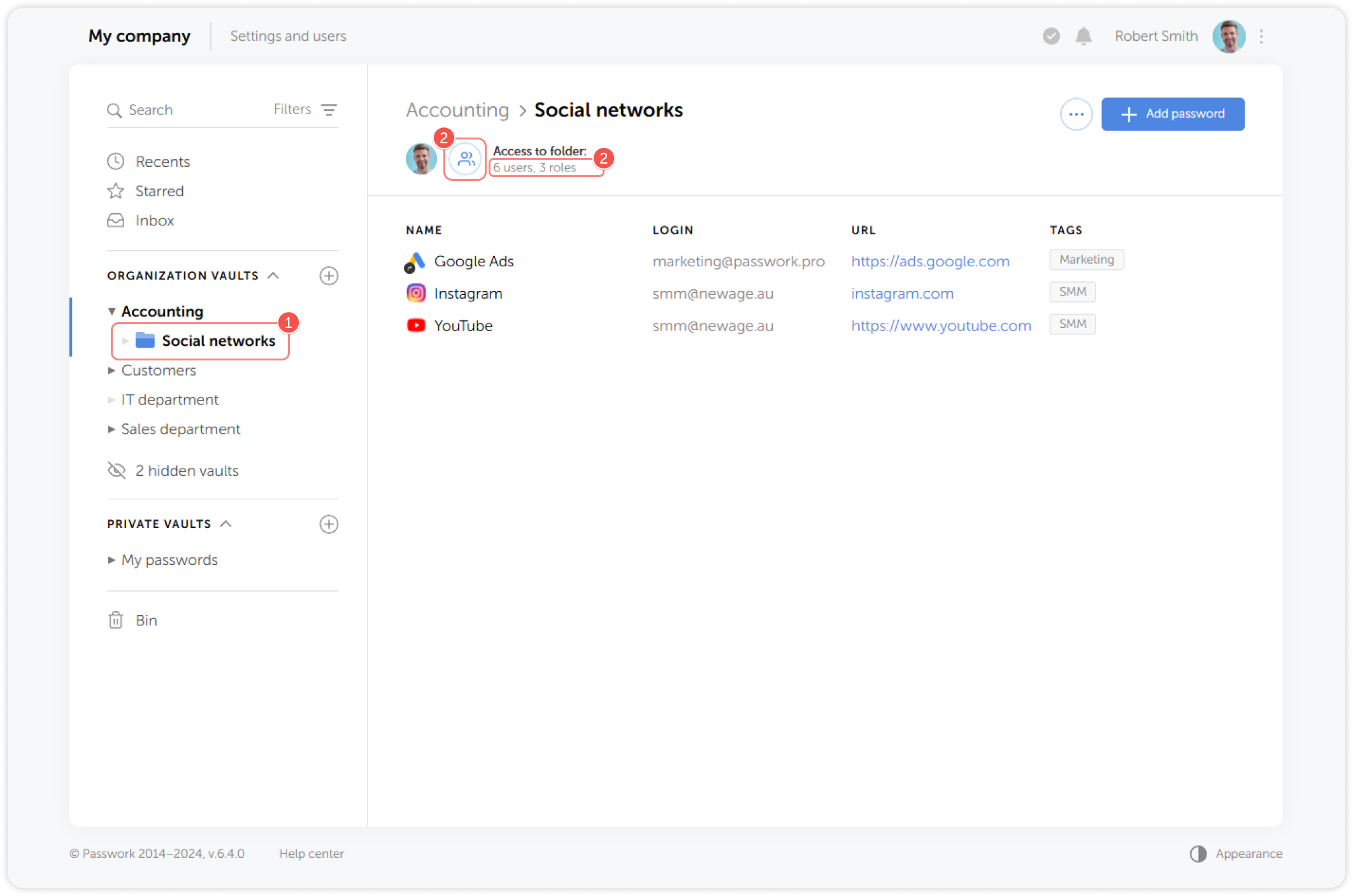The width and height of the screenshot is (1353, 896).
Task: Open the Inbox envelope icon
Action: tap(115, 220)
